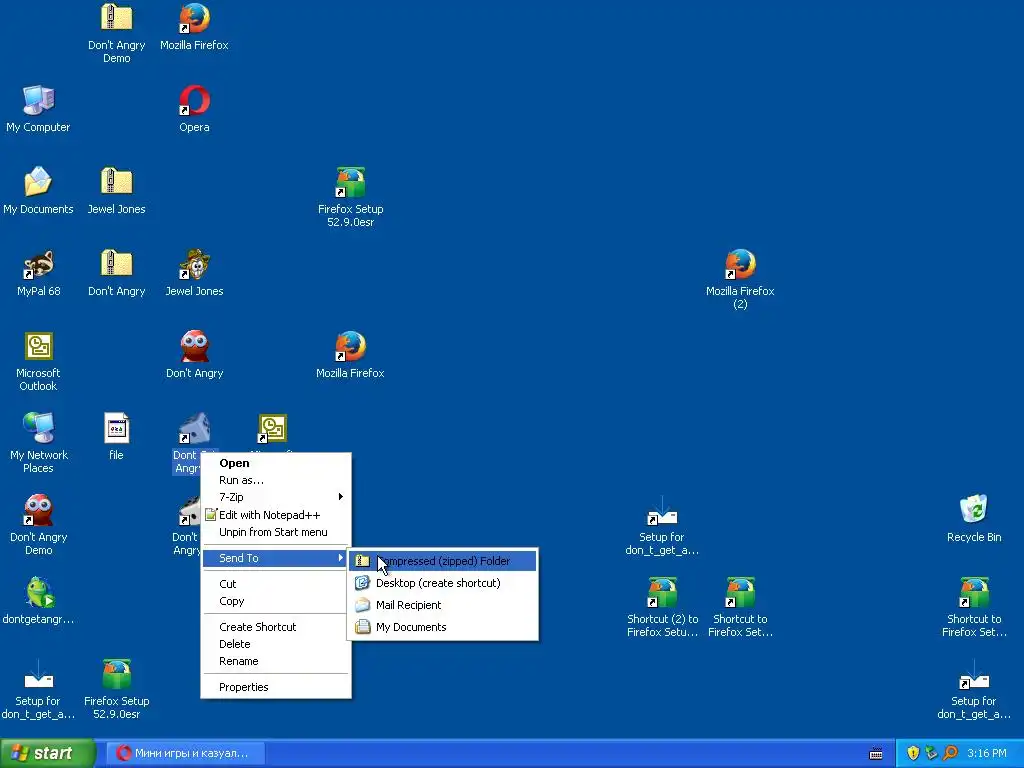Send to Compressed (zipped) Folder
The image size is (1024, 768).
point(443,561)
